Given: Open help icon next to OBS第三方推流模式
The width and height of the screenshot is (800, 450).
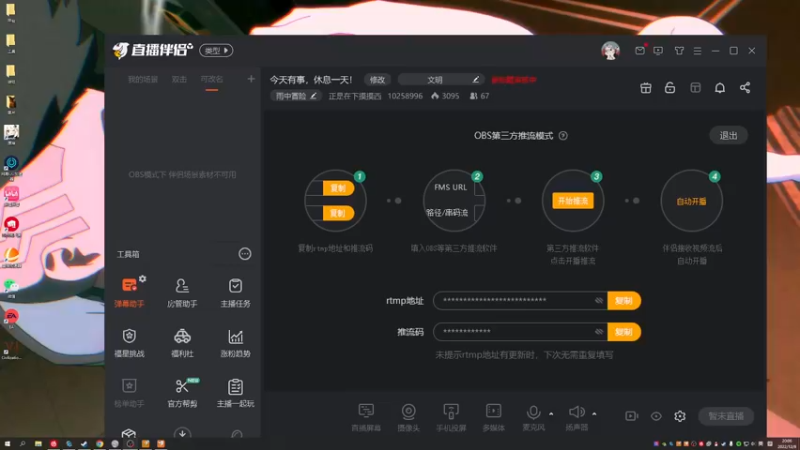Looking at the screenshot, I should [x=563, y=136].
